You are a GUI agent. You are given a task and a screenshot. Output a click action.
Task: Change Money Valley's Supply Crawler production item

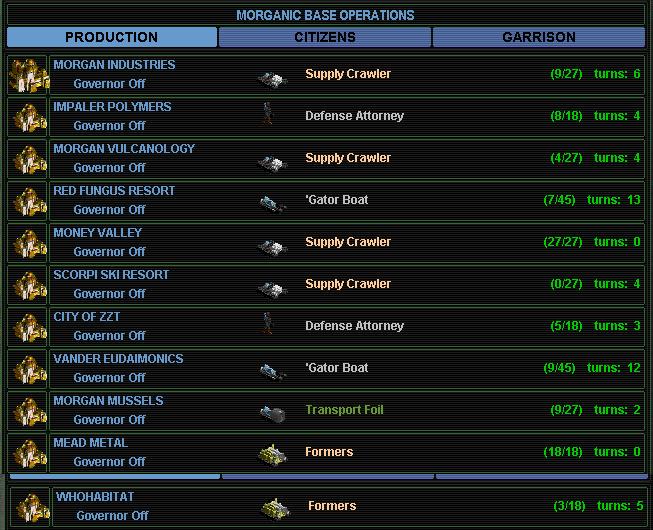coord(348,242)
